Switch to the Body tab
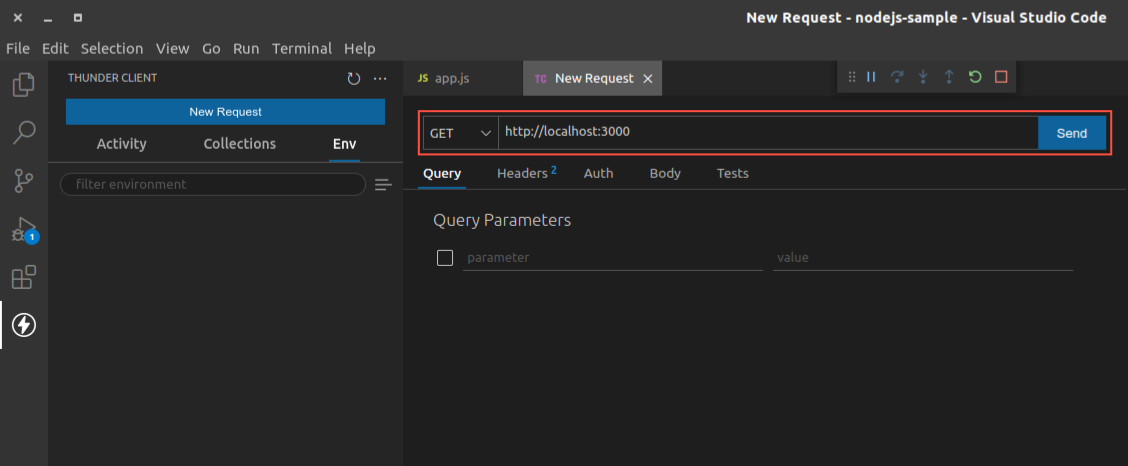This screenshot has width=1128, height=466. point(665,173)
